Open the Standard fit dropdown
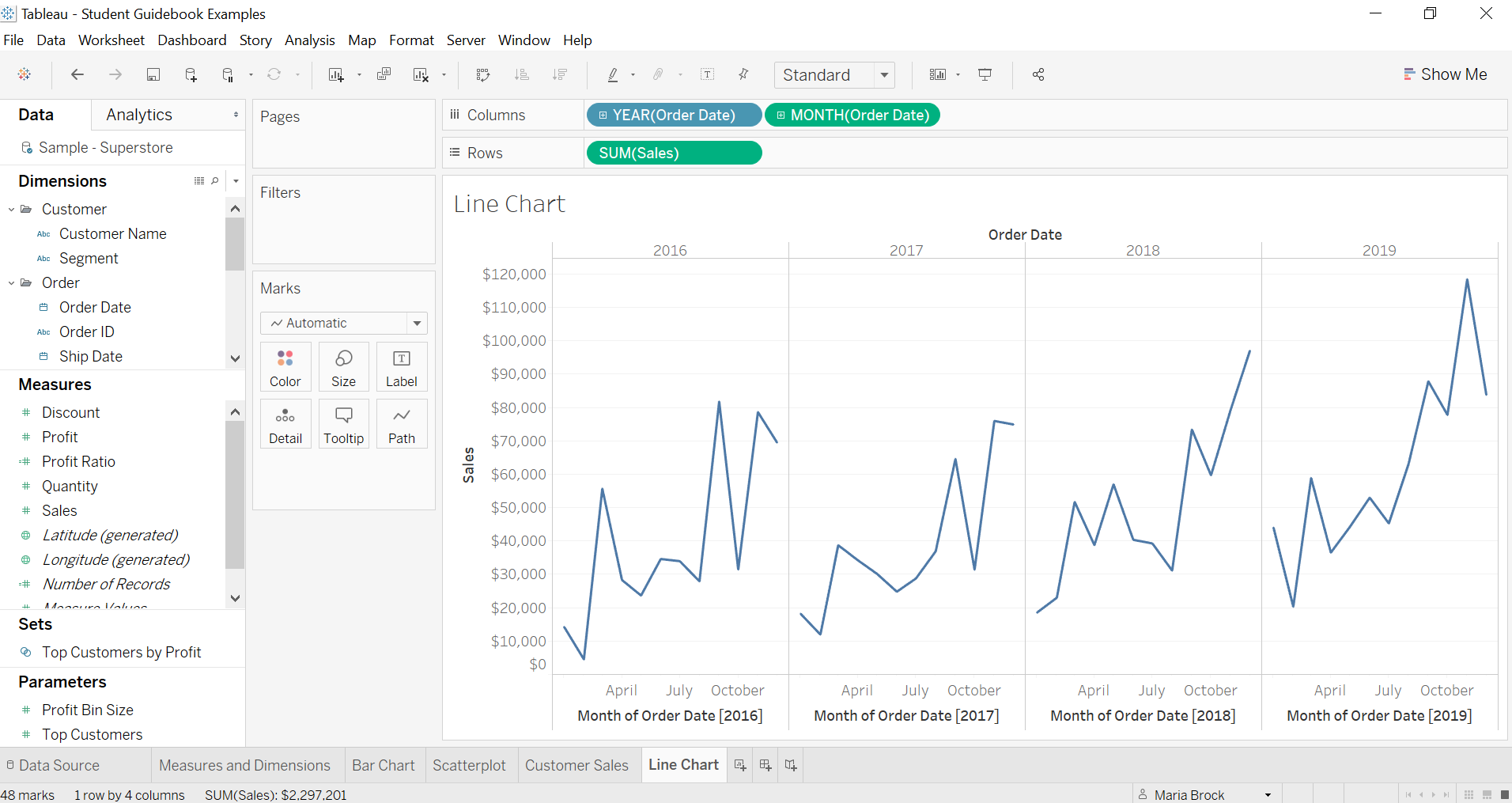 pyautogui.click(x=884, y=74)
